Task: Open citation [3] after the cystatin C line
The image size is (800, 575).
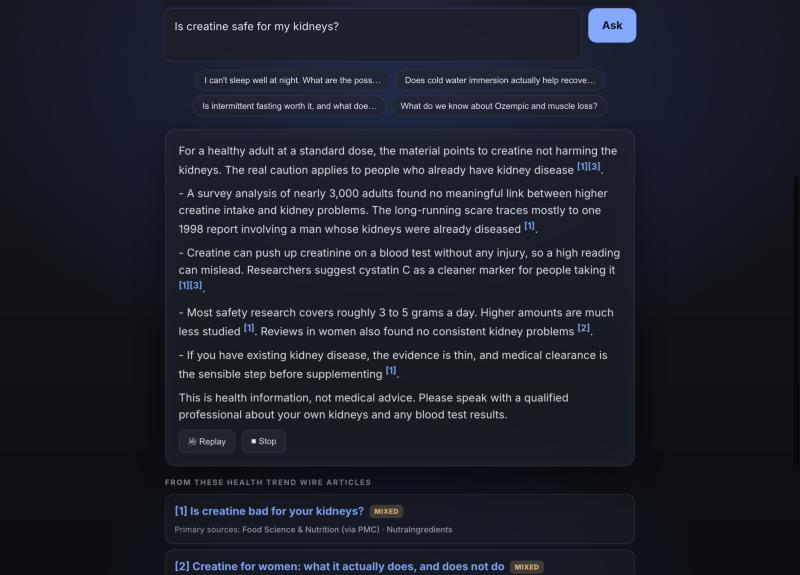Action: [x=196, y=285]
